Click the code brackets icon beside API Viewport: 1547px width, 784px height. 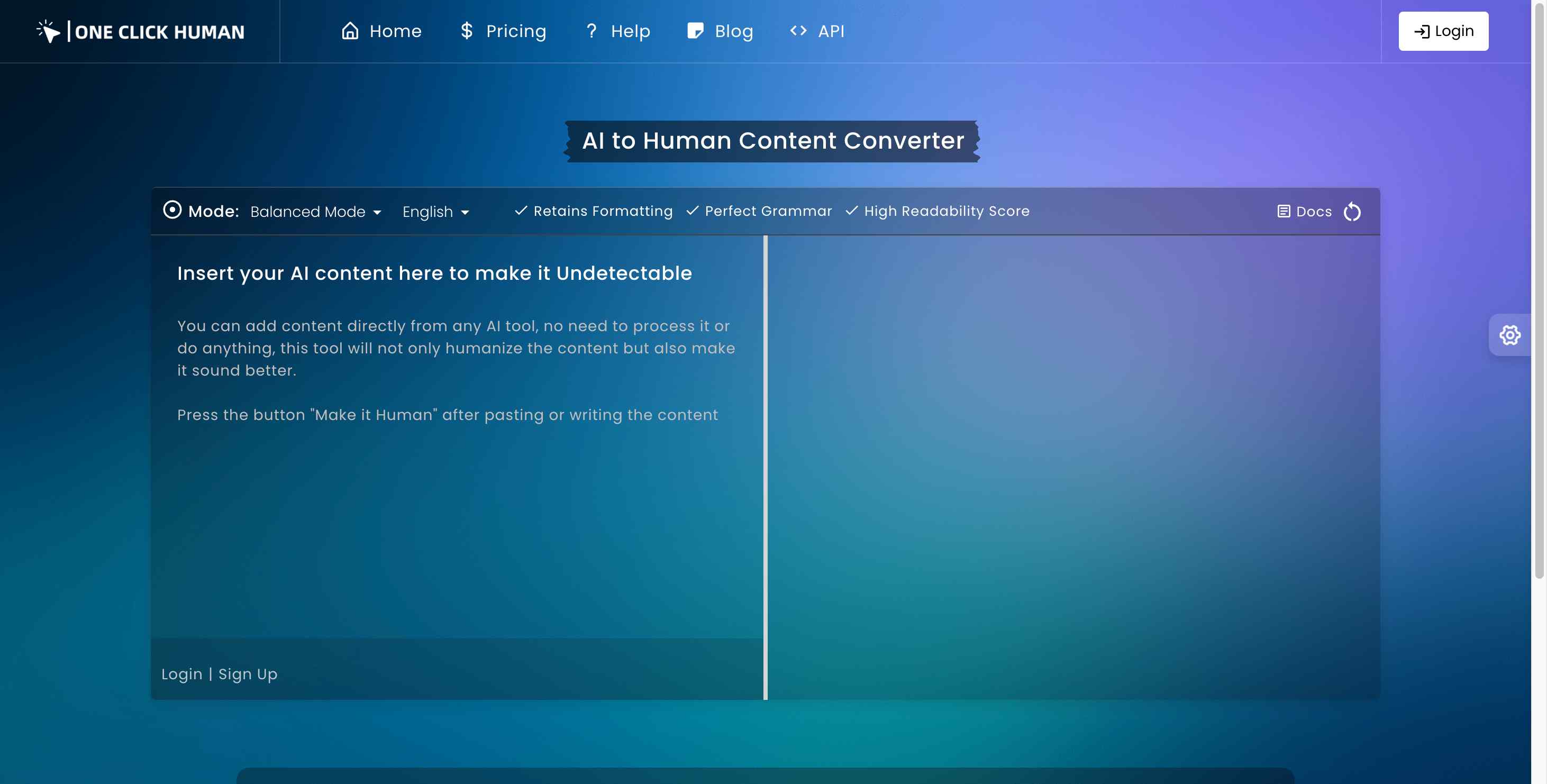pos(798,31)
